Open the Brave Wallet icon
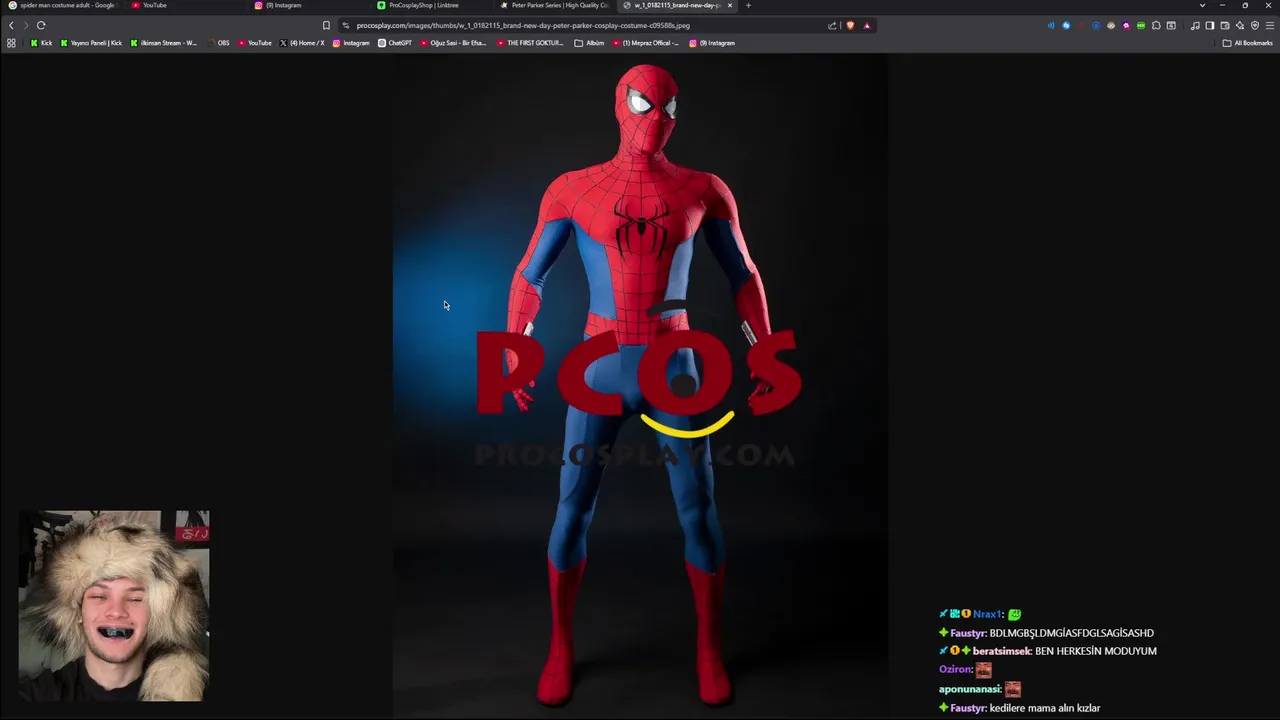 (1225, 25)
